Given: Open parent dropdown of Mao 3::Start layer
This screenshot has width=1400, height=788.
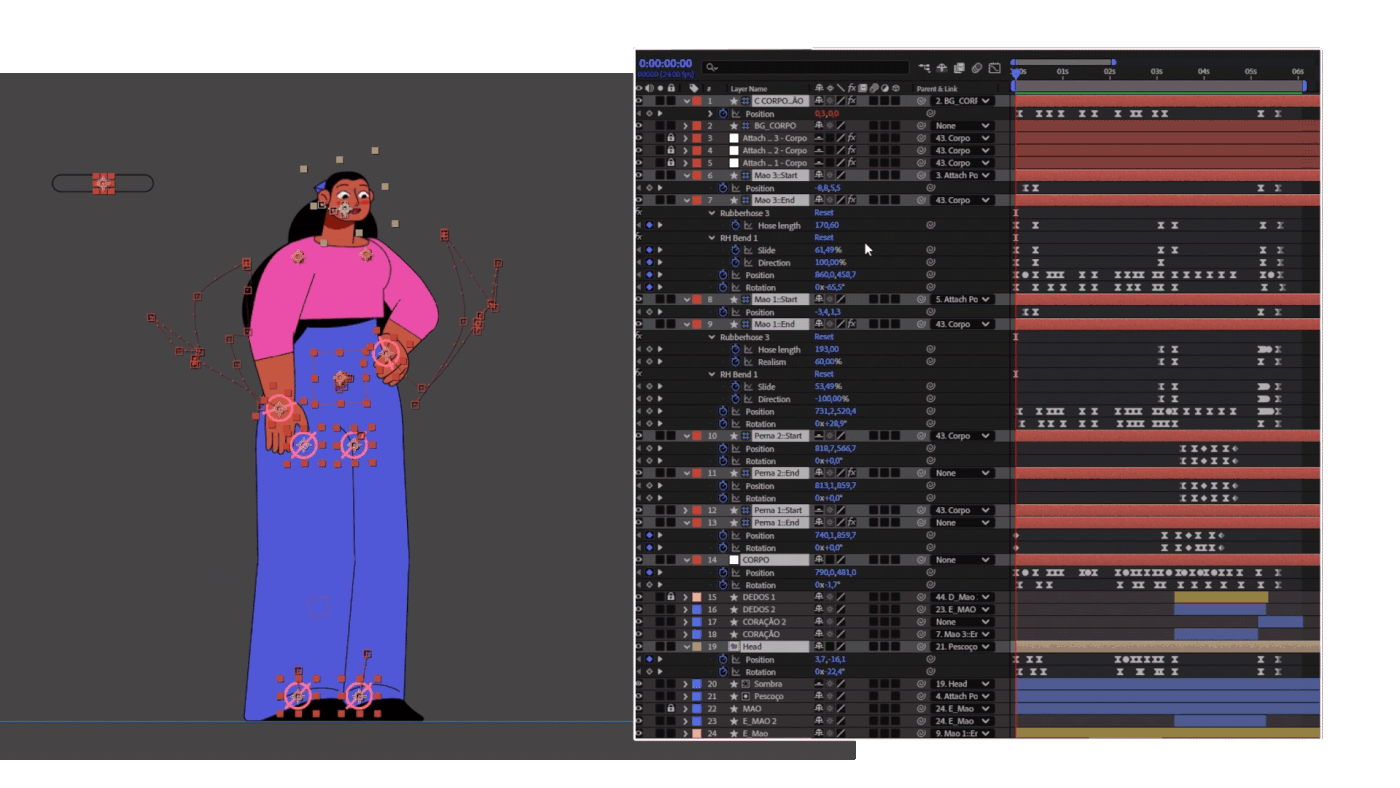Looking at the screenshot, I should coord(963,175).
